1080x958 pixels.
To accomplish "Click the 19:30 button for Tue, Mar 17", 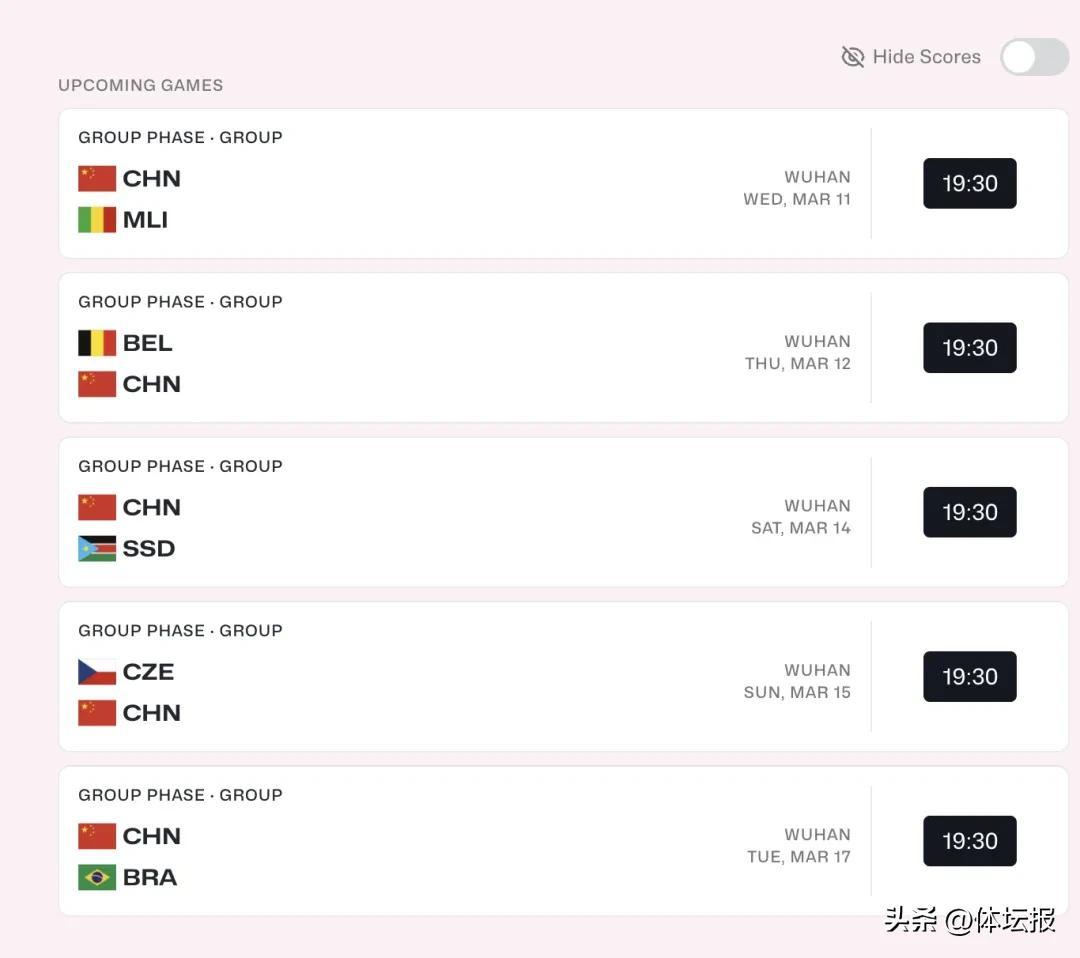I will (969, 841).
